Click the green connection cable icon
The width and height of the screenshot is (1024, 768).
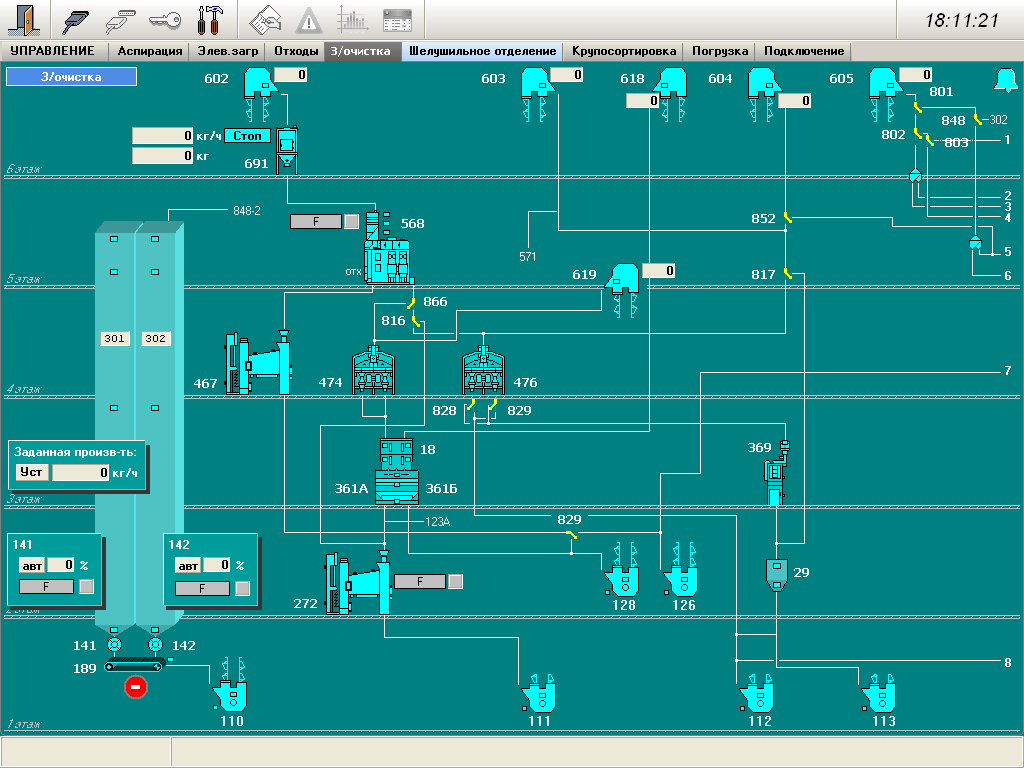(77, 19)
